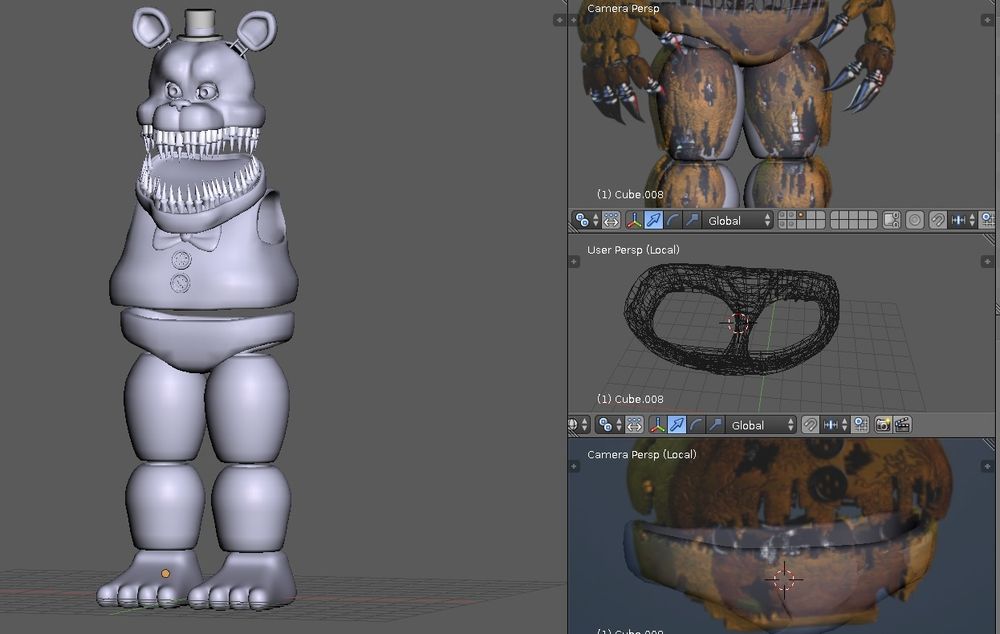Image resolution: width=1000 pixels, height=634 pixels.
Task: Click snap target icon at top header edge
Action: pos(988,220)
